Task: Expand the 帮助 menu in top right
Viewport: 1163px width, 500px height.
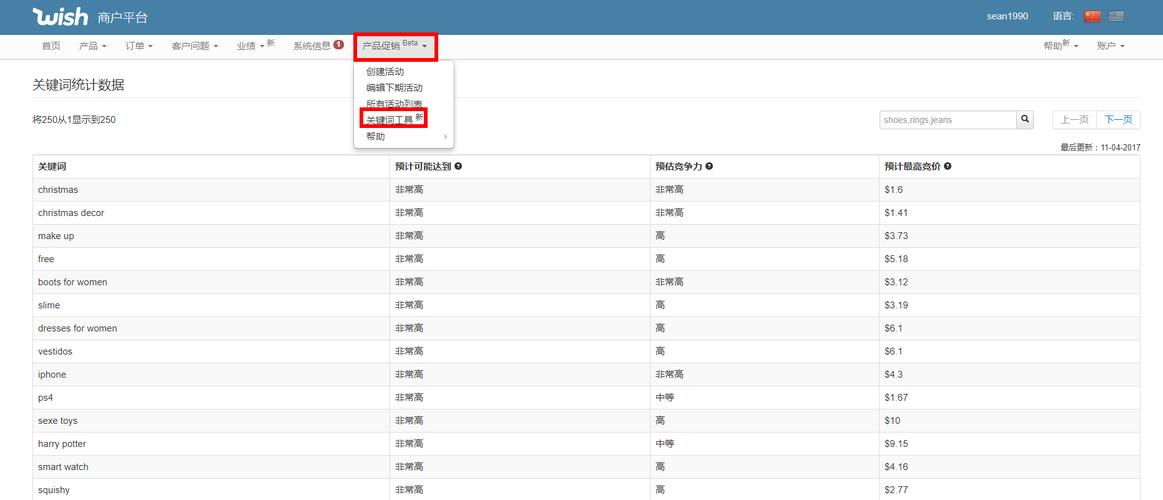Action: tap(1061, 46)
